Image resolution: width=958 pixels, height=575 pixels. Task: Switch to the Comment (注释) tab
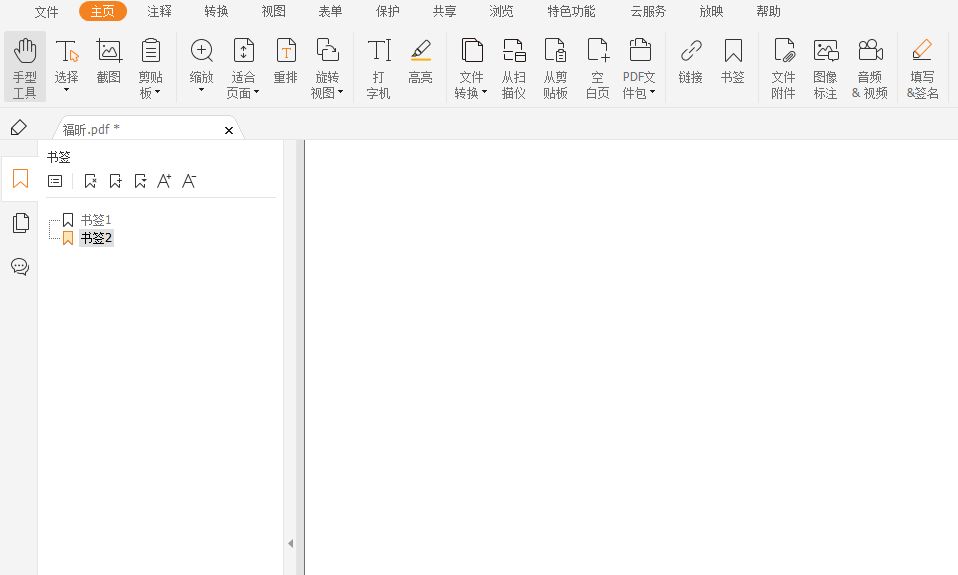pyautogui.click(x=159, y=12)
